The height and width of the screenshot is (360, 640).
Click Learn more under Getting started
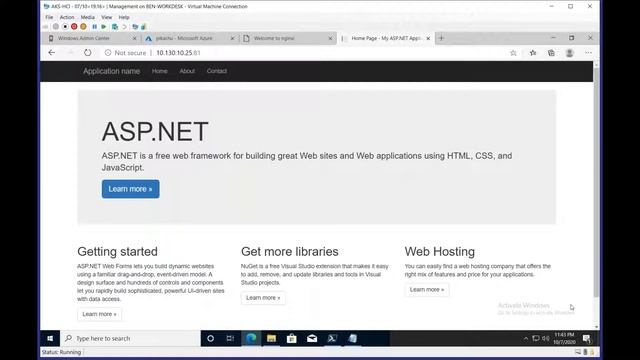point(99,314)
